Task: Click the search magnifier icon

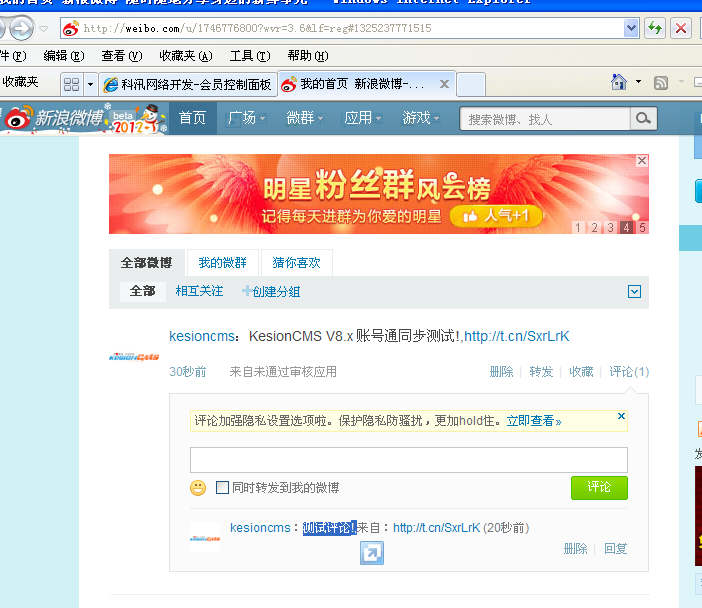Action: 643,119
